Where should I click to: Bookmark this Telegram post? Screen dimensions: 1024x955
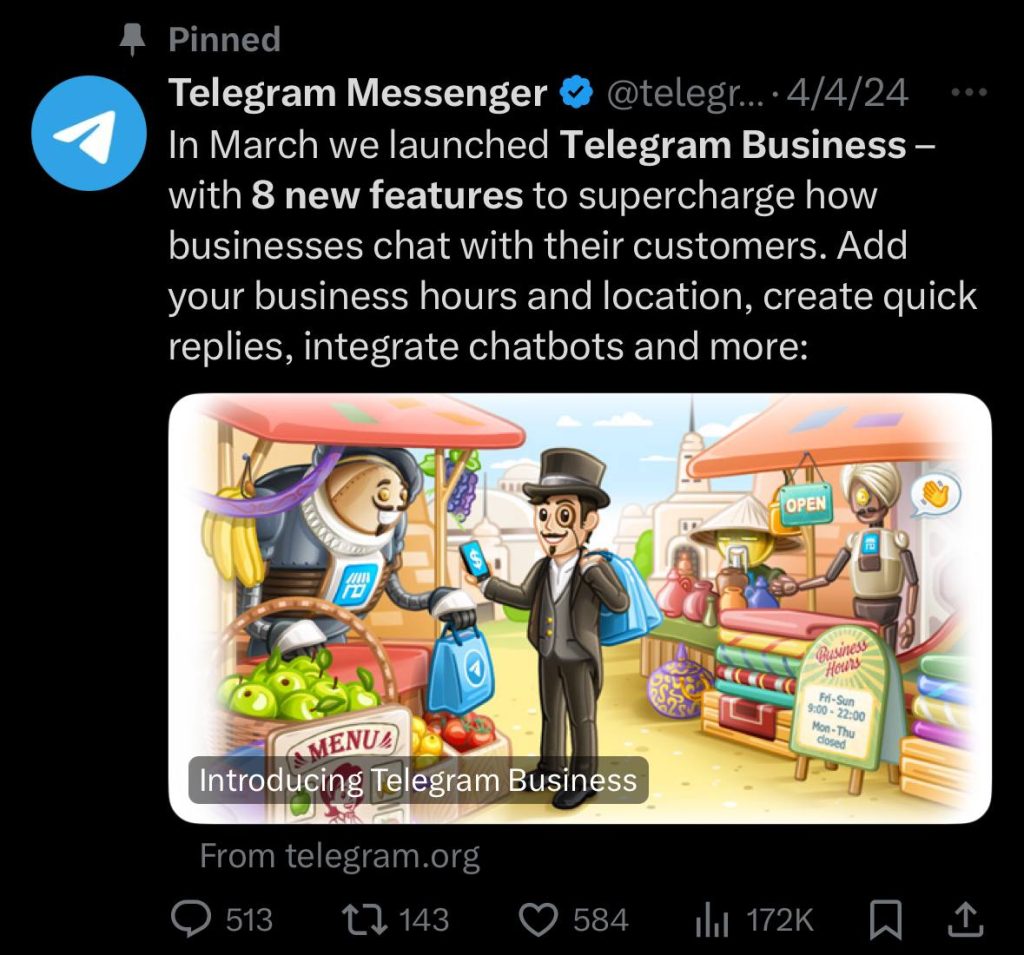[x=887, y=920]
